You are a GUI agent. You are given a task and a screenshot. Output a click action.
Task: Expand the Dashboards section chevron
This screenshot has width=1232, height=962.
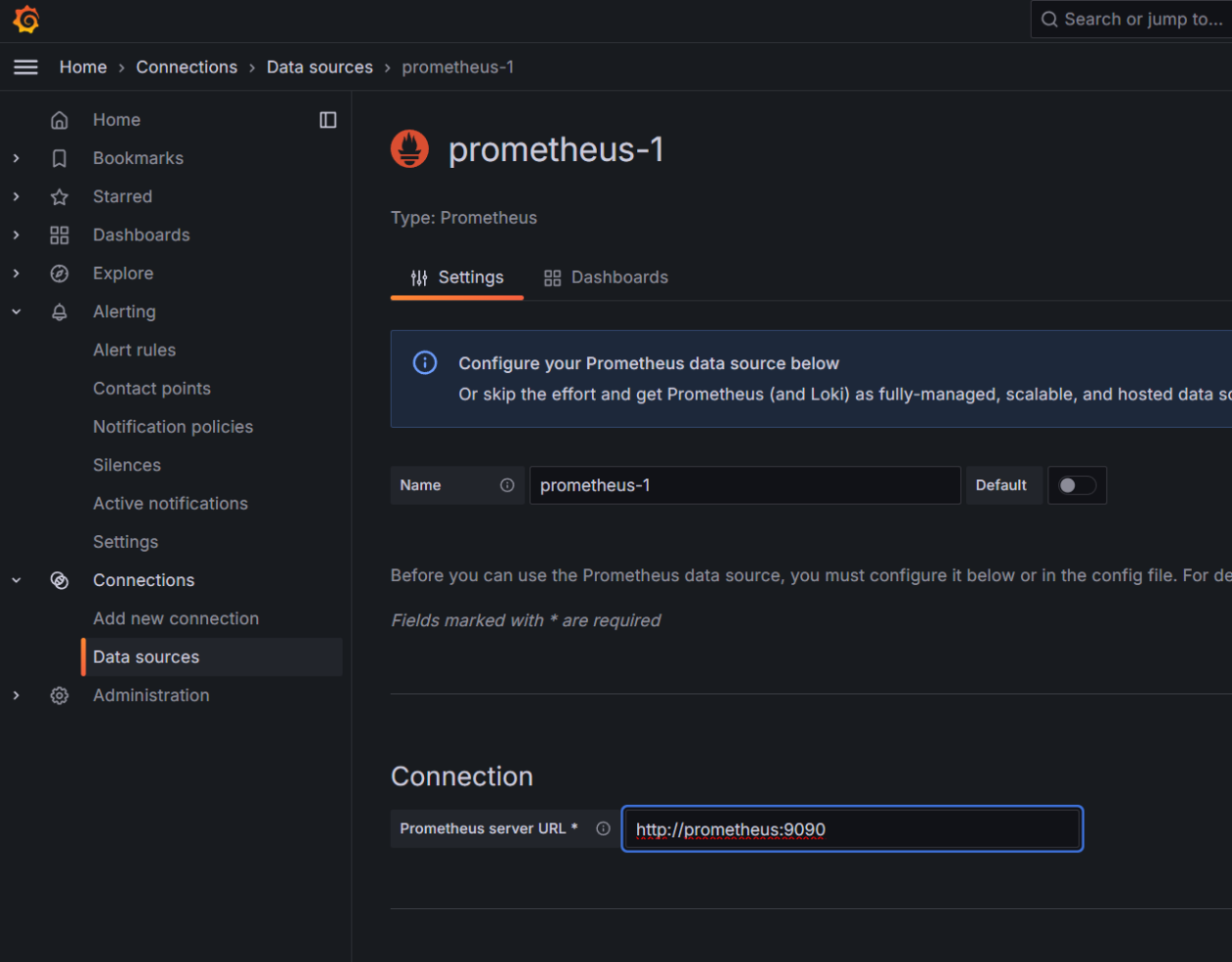17,235
